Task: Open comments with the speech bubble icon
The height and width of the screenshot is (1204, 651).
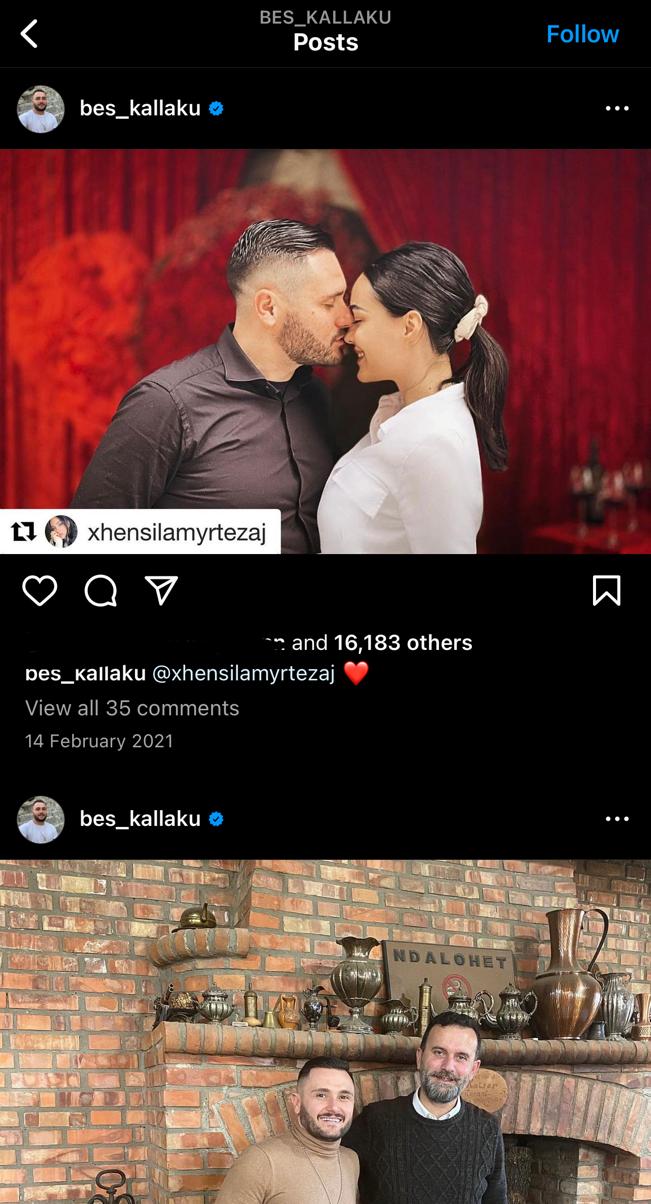Action: 101,591
